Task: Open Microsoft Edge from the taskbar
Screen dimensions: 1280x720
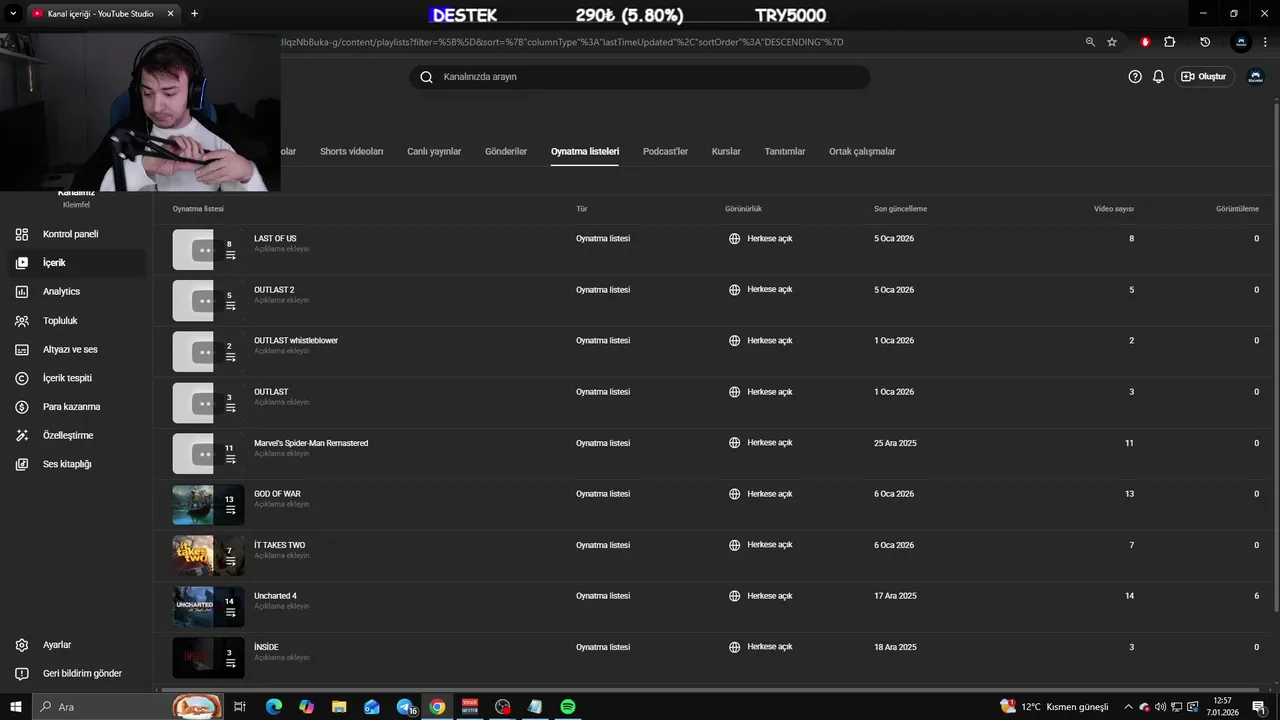Action: pyautogui.click(x=273, y=707)
